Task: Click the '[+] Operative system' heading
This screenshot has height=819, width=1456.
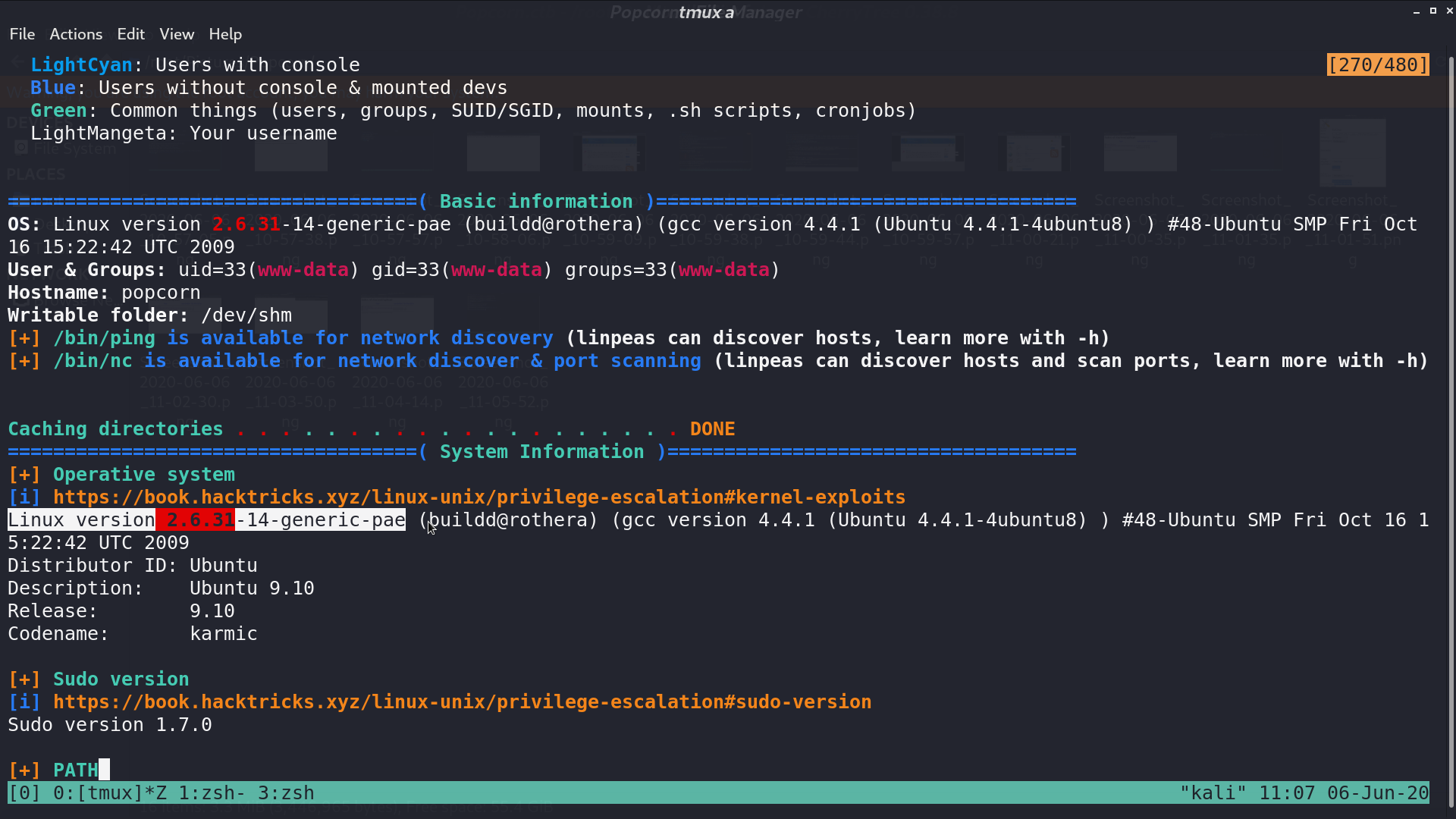Action: [x=121, y=475]
